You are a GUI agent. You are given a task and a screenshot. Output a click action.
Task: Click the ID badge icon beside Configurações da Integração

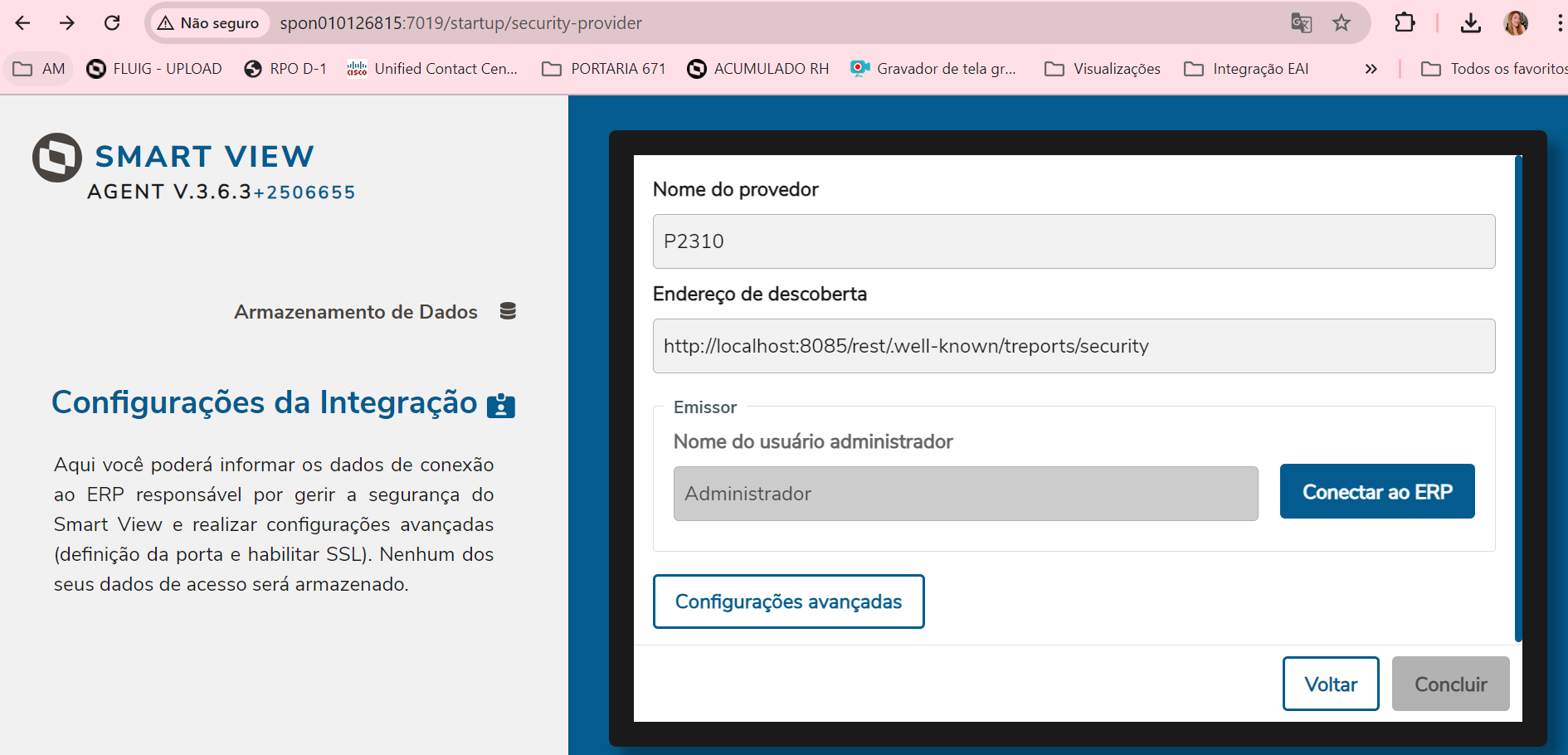[501, 405]
